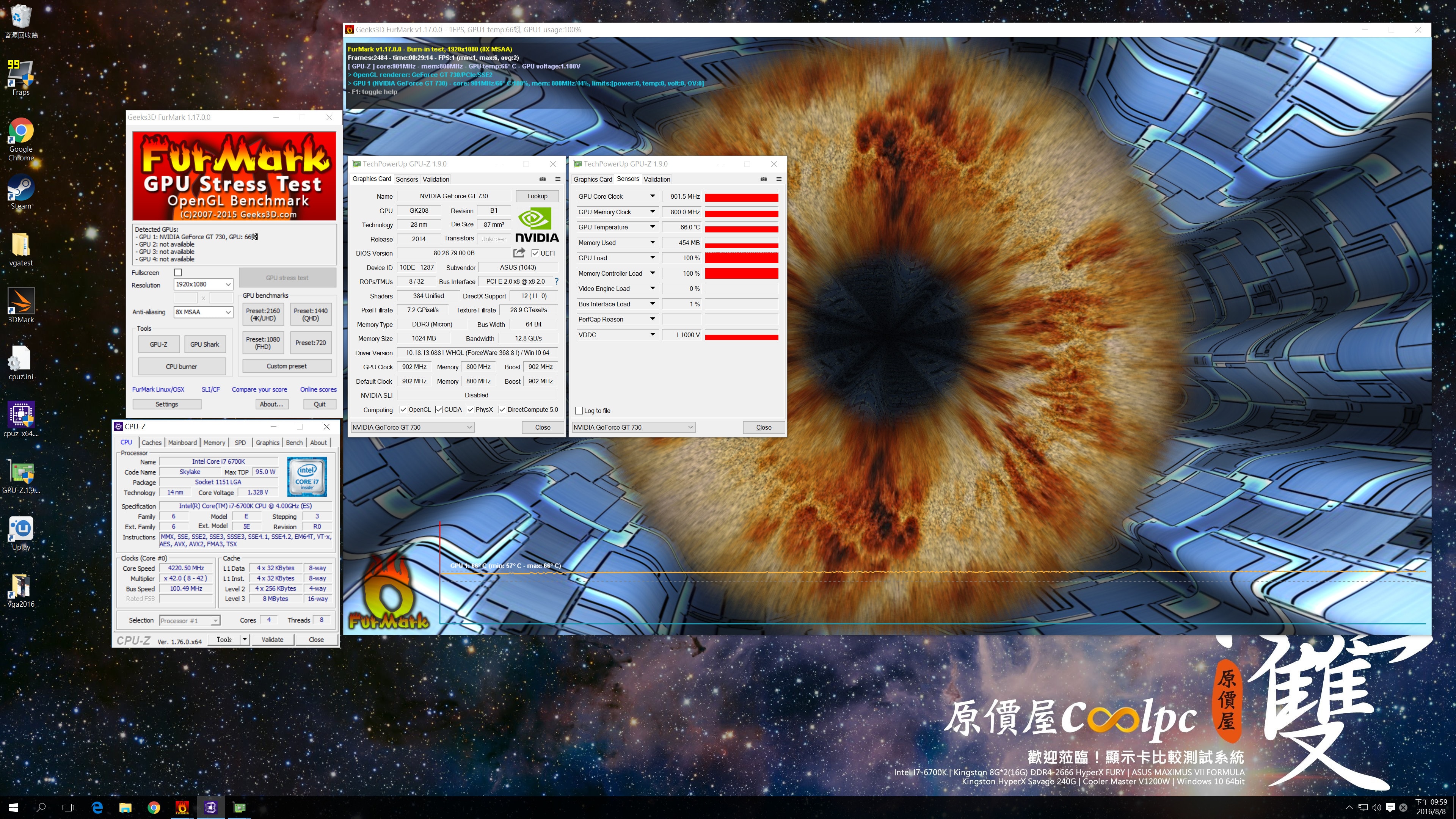
Task: Select the Uplay desktop shortcut
Action: 21,533
